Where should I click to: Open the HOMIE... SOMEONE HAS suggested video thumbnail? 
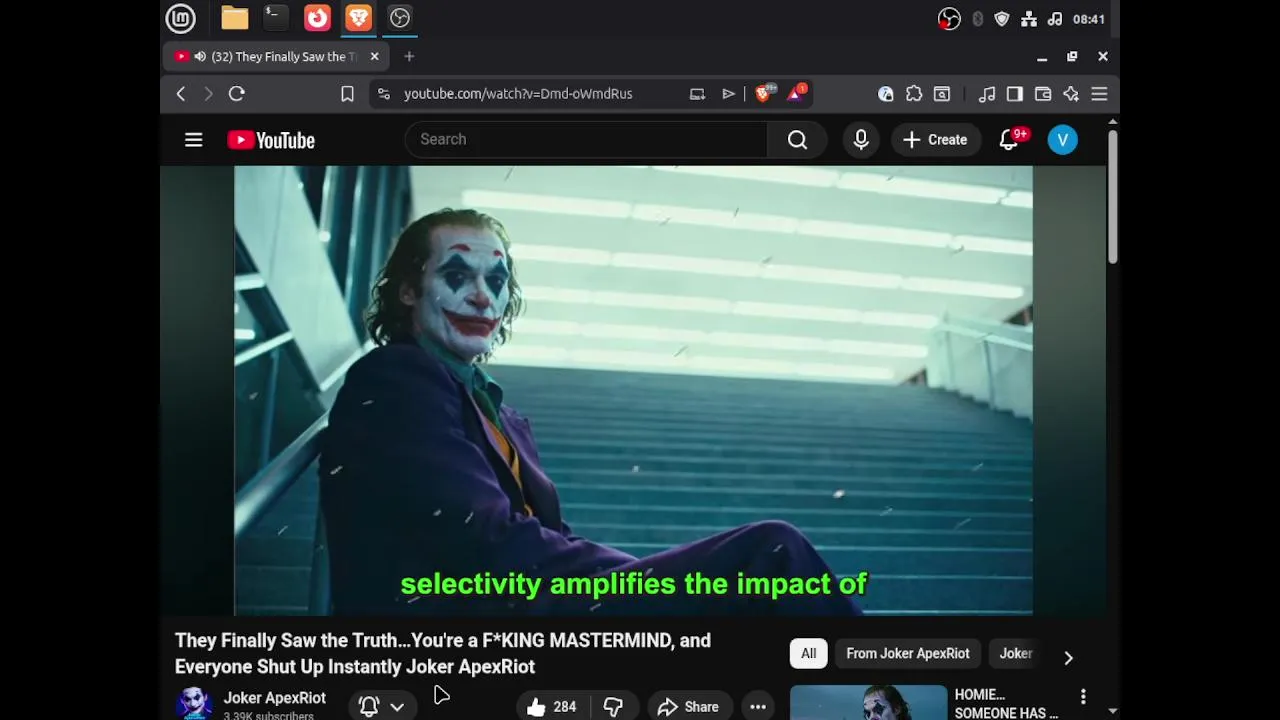coord(868,703)
